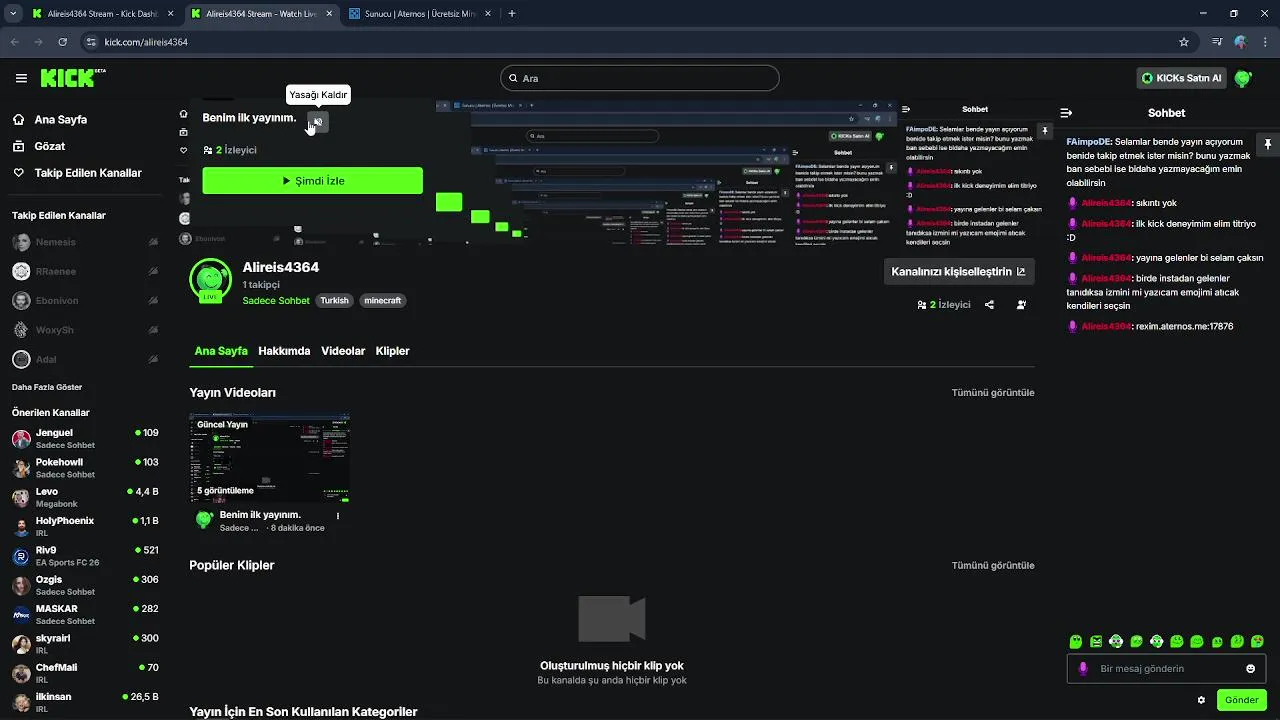Screen dimensions: 1280x720
Task: Open Nemesis followed channel
Action: coord(85,242)
